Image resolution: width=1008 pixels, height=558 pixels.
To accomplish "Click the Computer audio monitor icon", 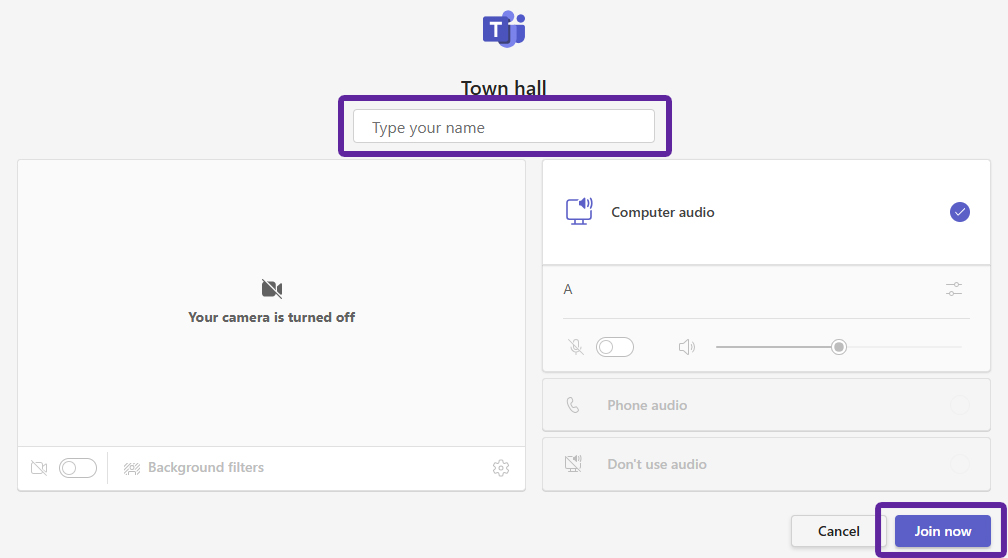I will point(579,212).
